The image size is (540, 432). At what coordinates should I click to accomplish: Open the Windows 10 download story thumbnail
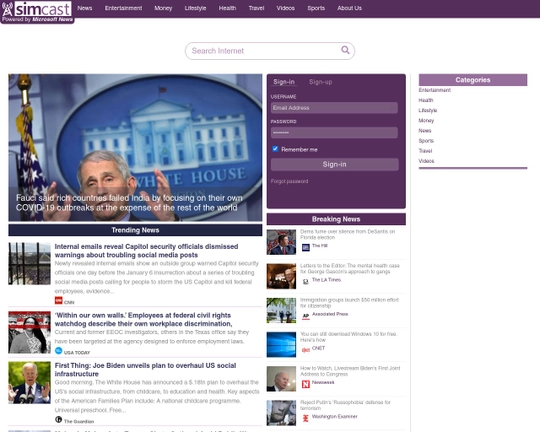pyautogui.click(x=281, y=344)
